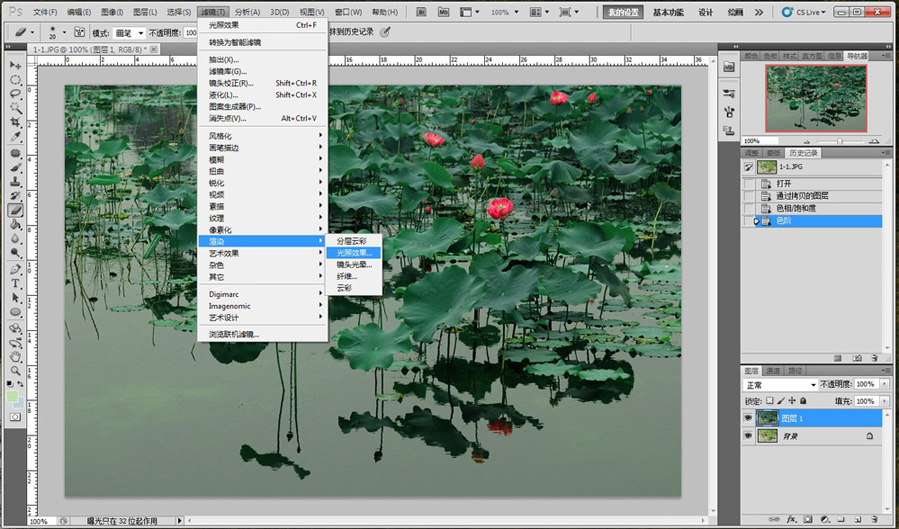This screenshot has width=899, height=529.
Task: Hide 背景 layer visibility eye
Action: tap(748, 436)
